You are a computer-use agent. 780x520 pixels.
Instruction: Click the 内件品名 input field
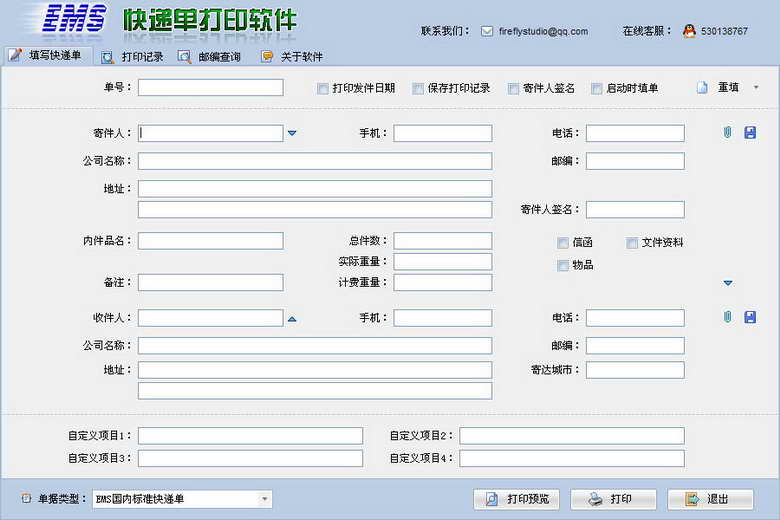211,241
